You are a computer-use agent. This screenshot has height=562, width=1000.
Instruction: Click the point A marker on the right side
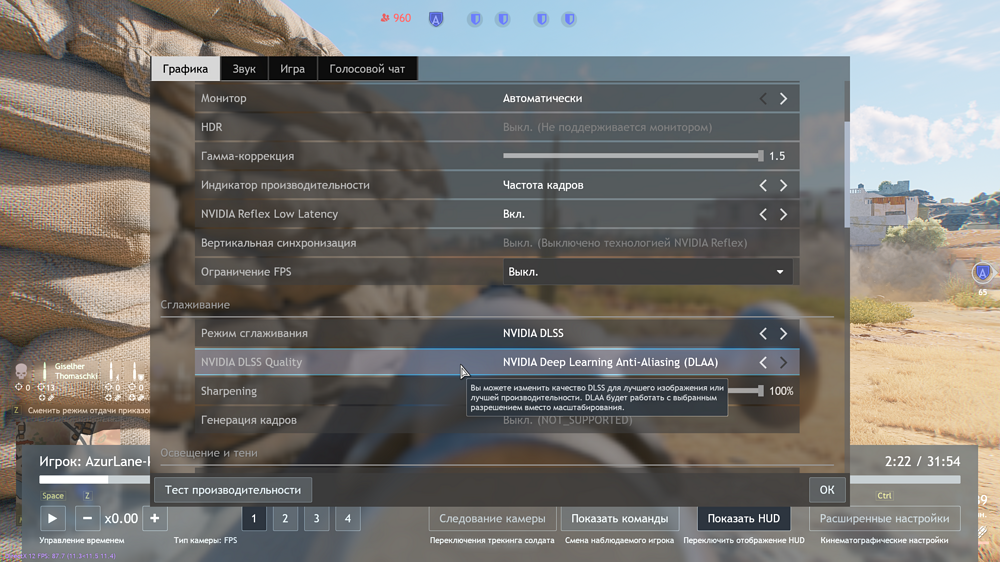click(x=983, y=273)
